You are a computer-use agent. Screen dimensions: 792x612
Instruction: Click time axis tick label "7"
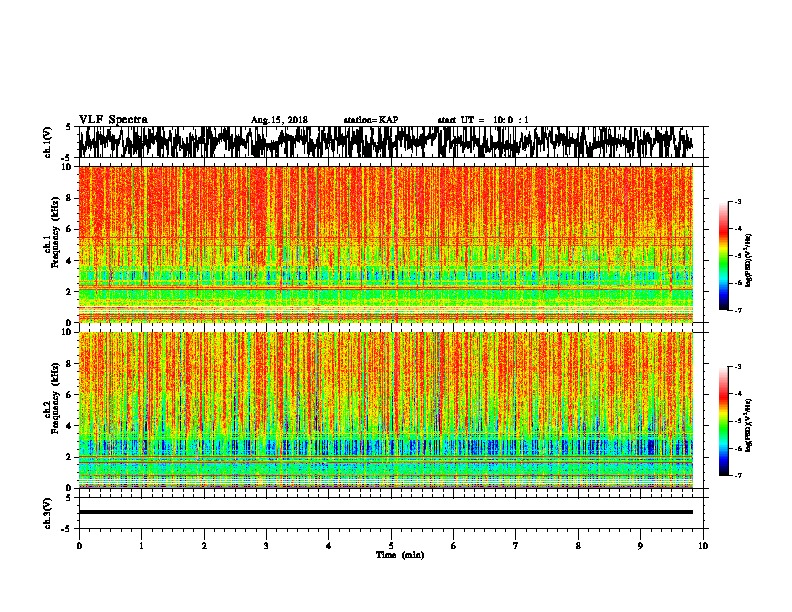tap(516, 546)
